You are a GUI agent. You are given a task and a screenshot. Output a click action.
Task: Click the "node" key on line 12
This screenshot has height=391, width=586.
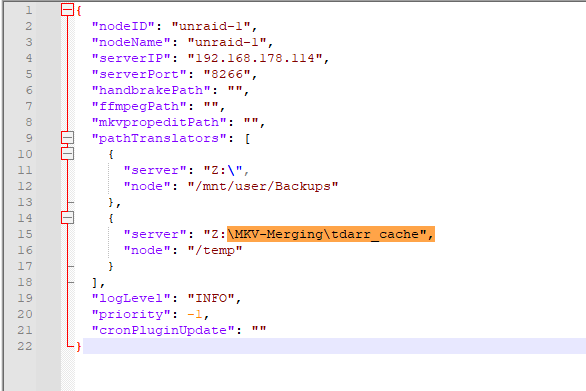coord(147,186)
